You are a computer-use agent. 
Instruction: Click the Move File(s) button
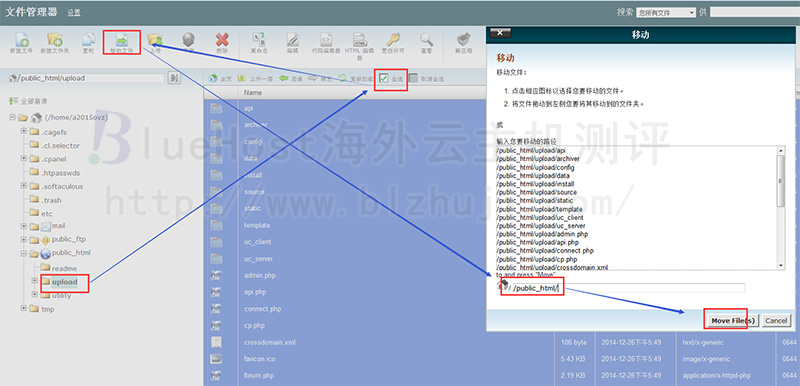tap(733, 321)
